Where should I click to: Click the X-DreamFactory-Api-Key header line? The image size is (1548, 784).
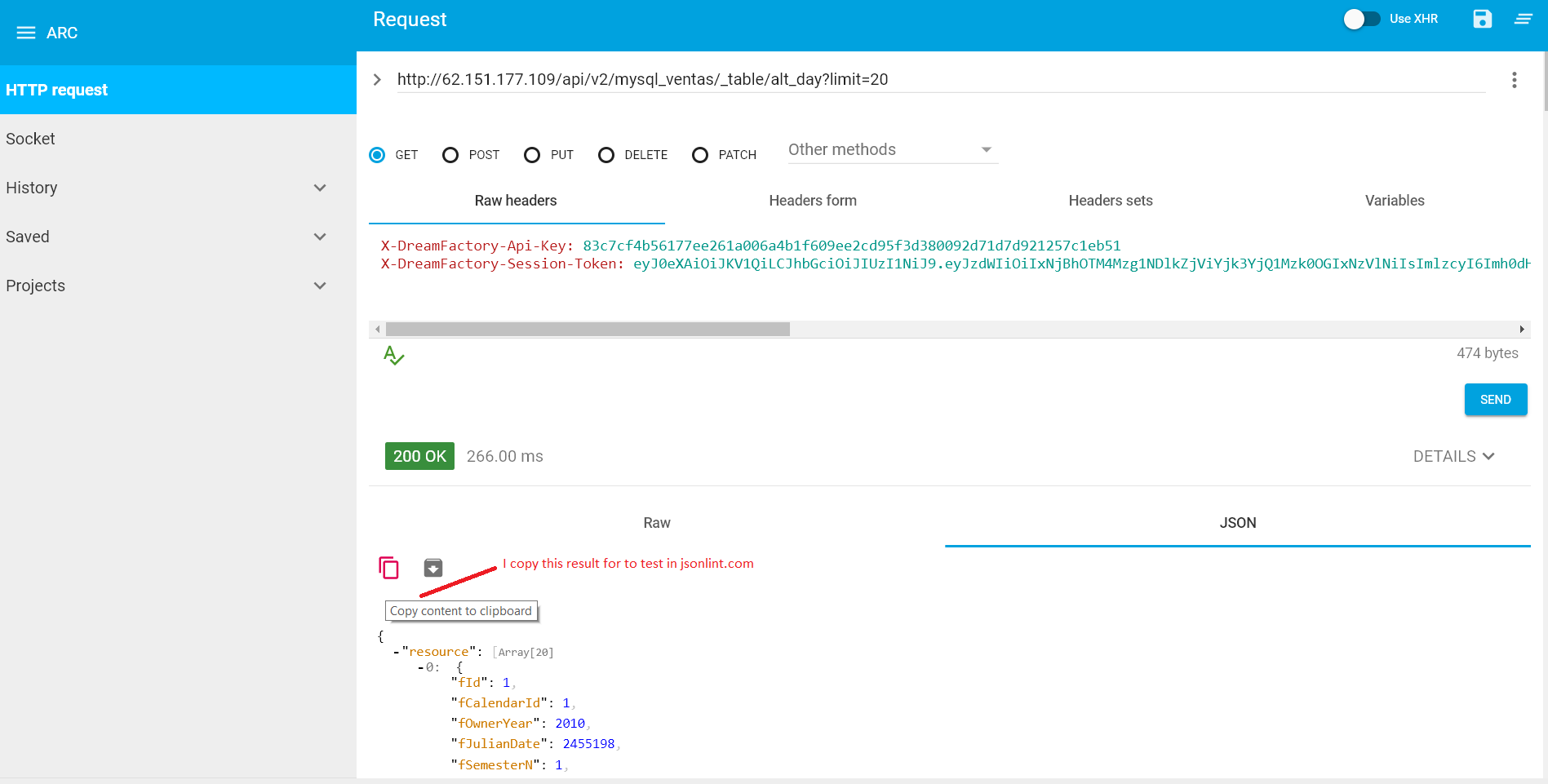click(x=751, y=246)
